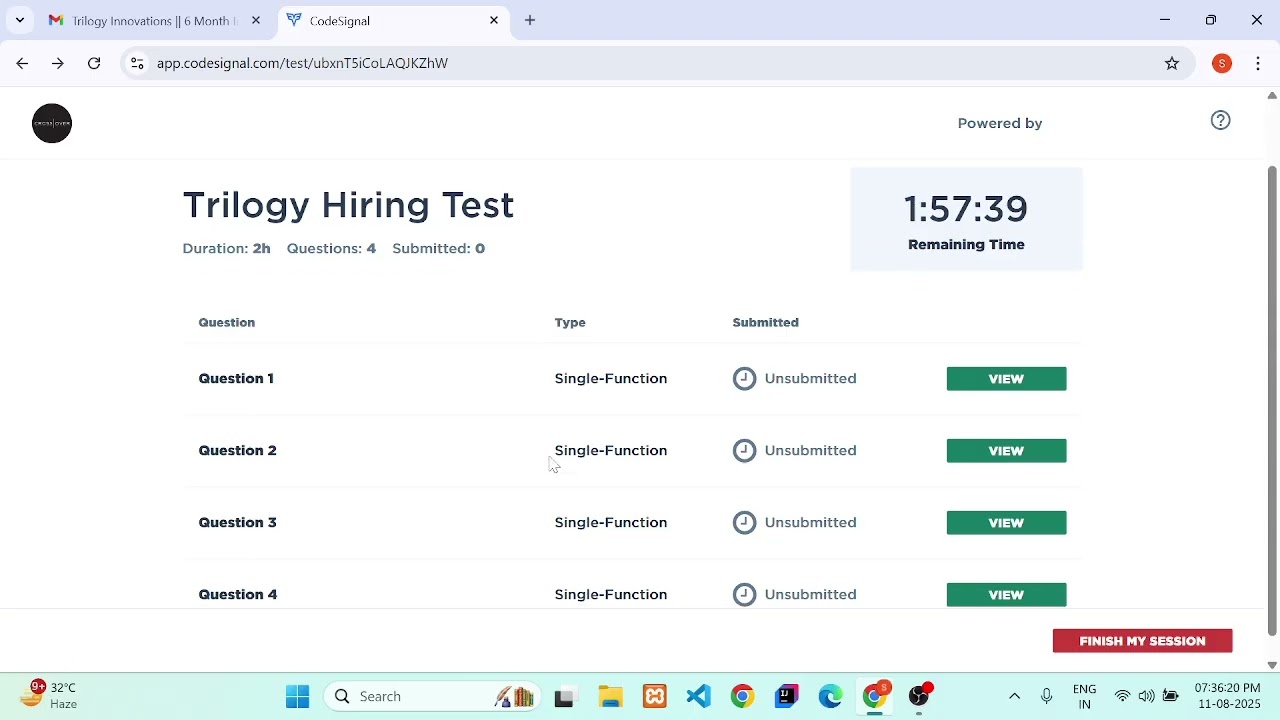Click the address bar URL
1280x720 pixels.
(x=302, y=63)
